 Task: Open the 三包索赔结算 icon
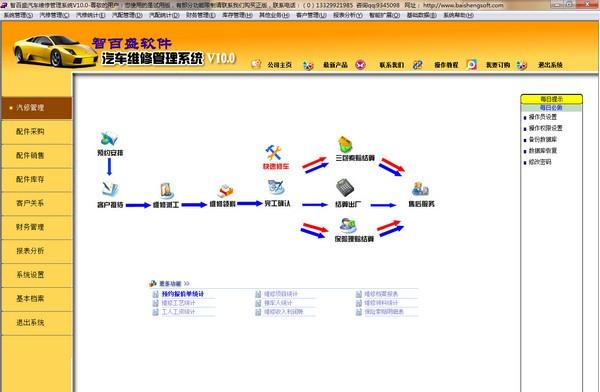[345, 144]
